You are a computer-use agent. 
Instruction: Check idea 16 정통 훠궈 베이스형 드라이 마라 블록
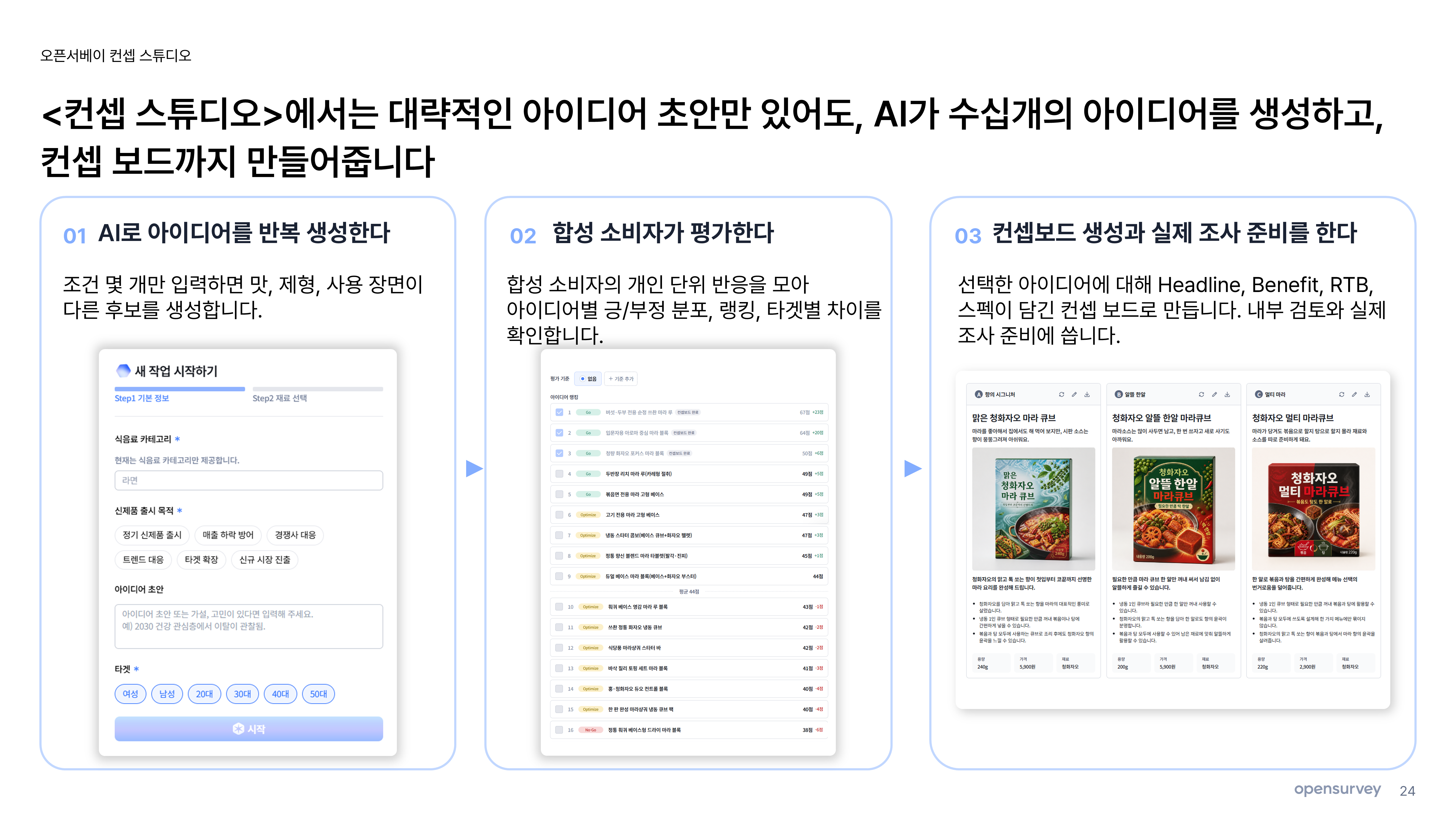[x=559, y=730]
